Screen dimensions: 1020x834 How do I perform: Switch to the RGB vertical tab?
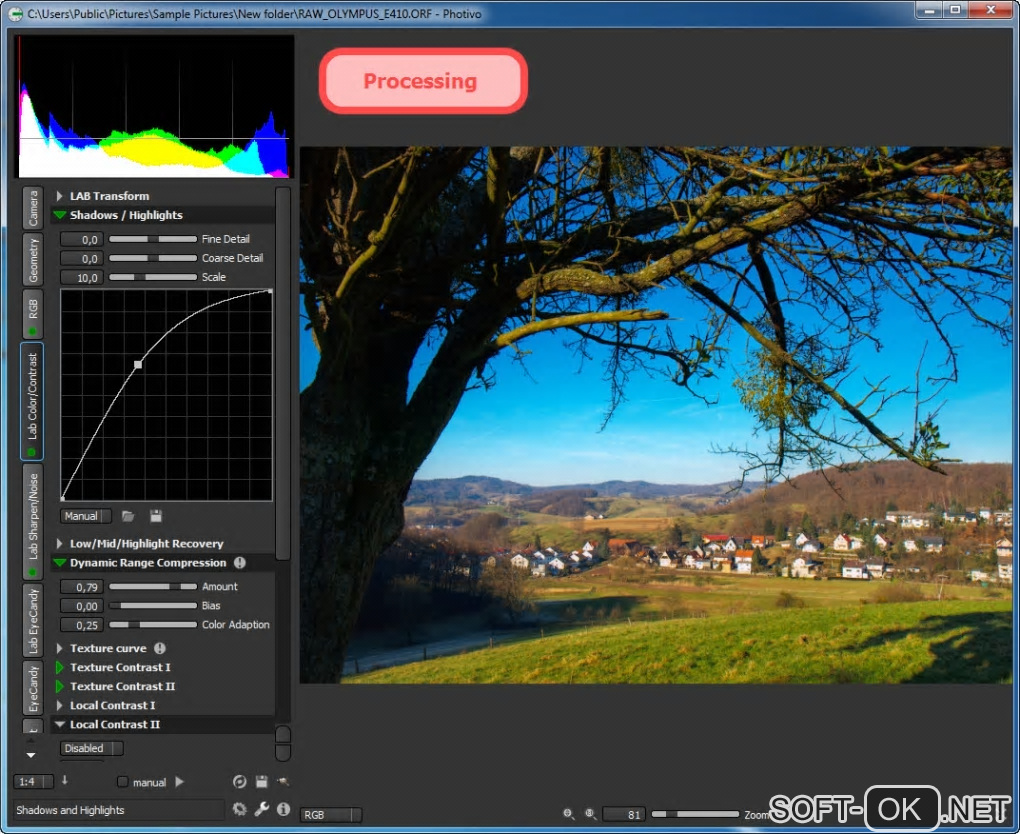[x=33, y=314]
